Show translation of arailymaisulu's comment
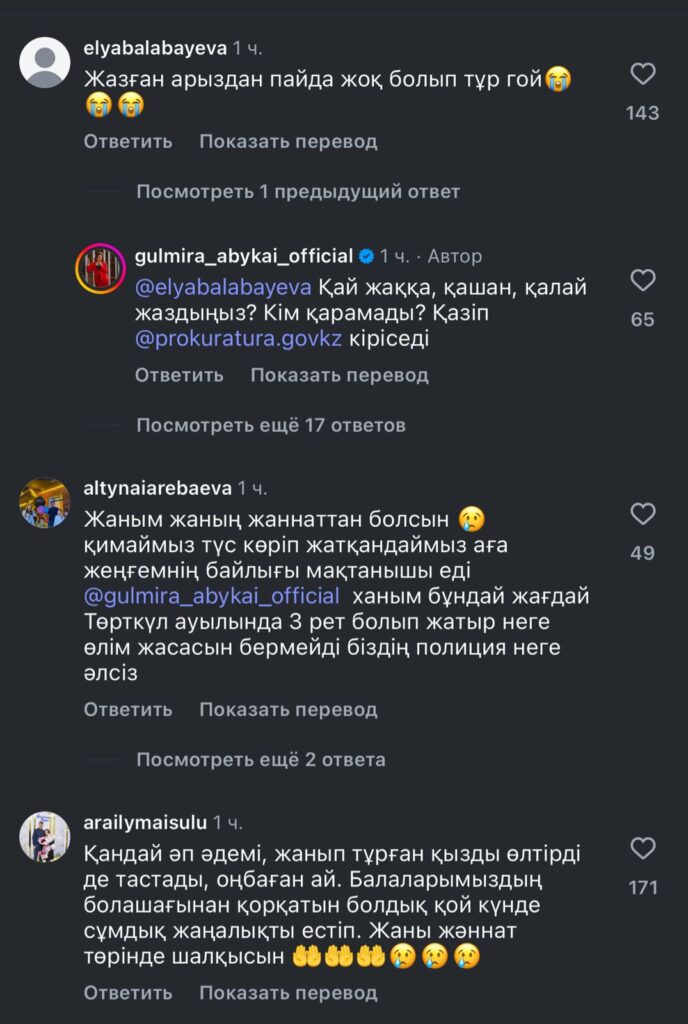Image resolution: width=688 pixels, height=1024 pixels. tap(288, 993)
